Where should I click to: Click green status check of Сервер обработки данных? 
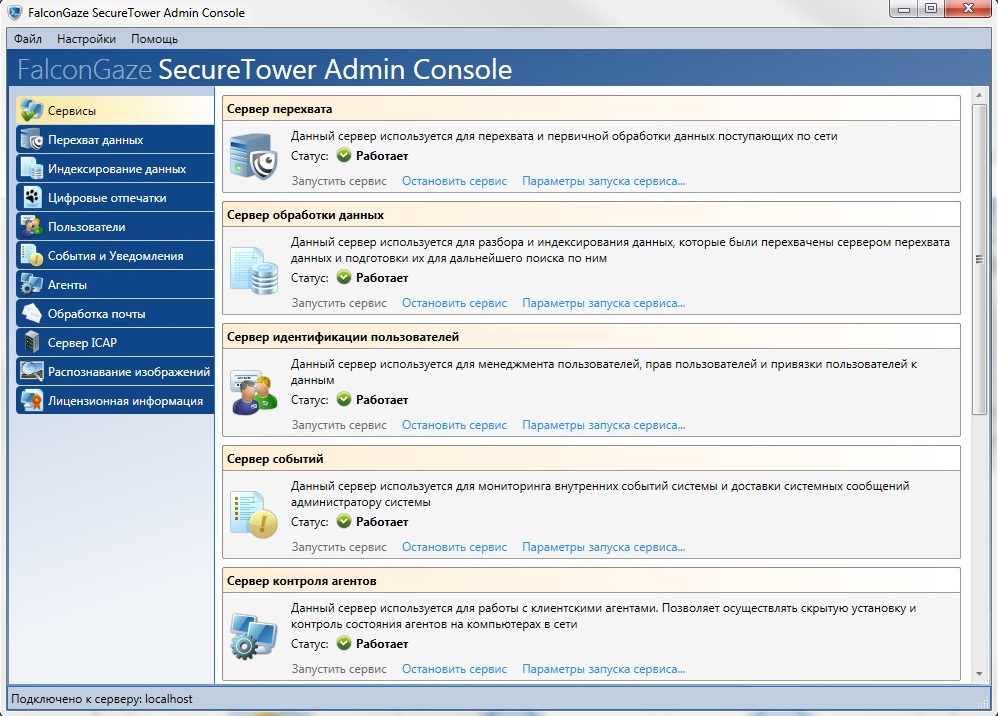[344, 277]
